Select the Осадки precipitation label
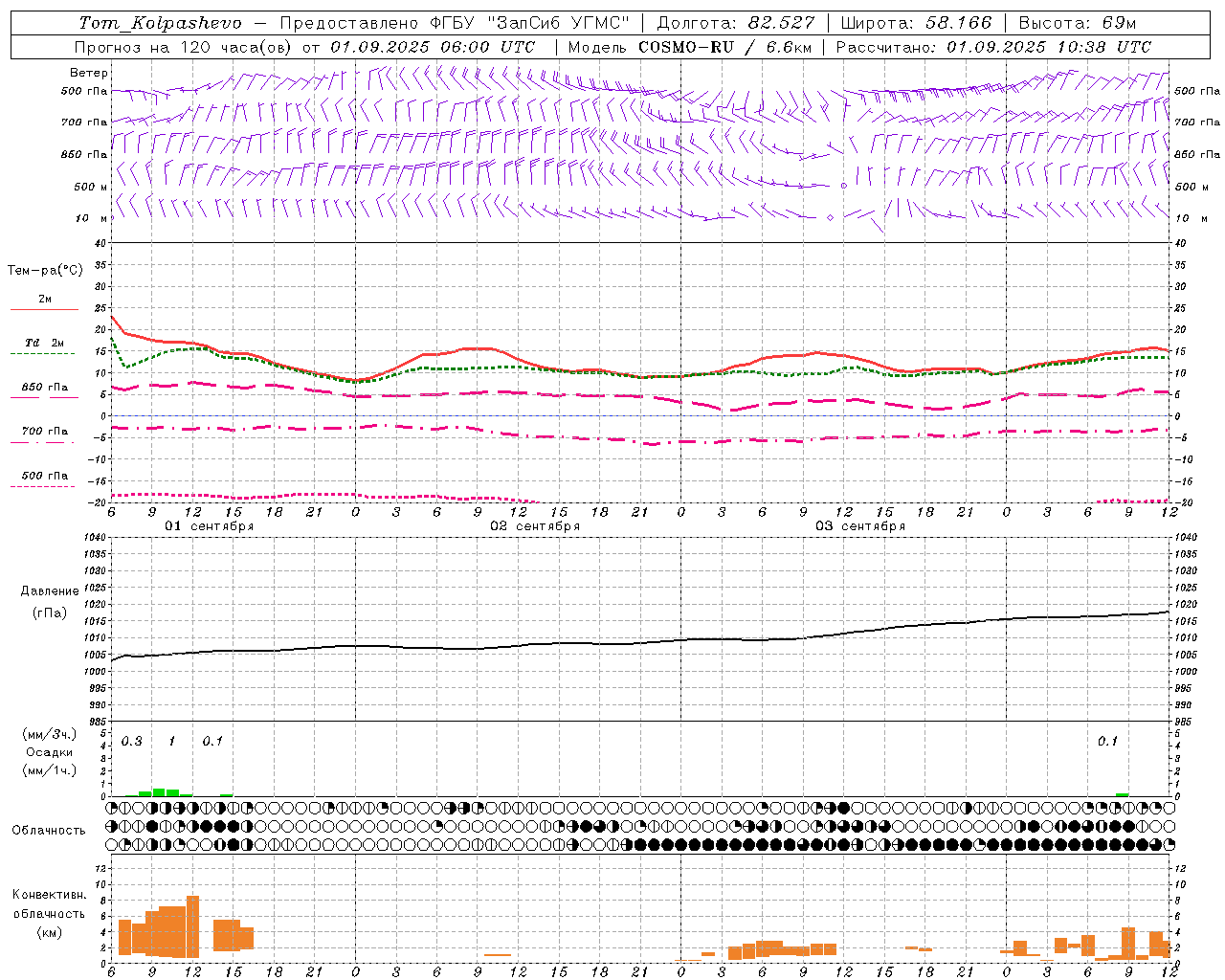Image resolution: width=1225 pixels, height=980 pixels. point(50,752)
